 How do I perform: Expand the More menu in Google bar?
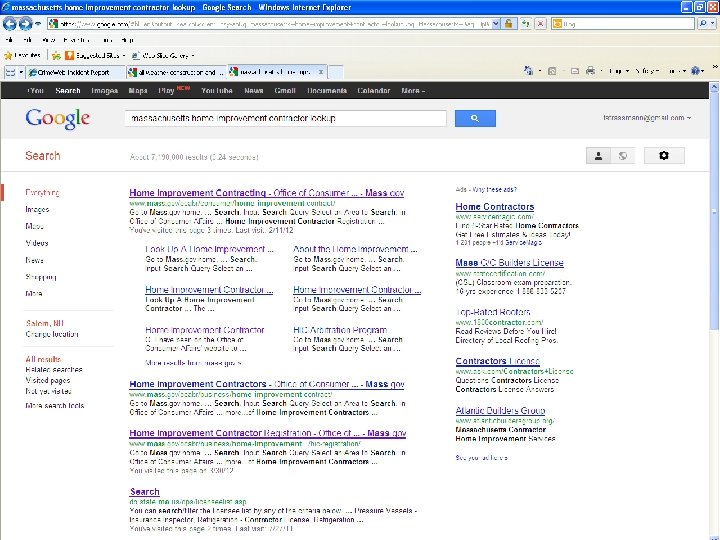click(413, 90)
